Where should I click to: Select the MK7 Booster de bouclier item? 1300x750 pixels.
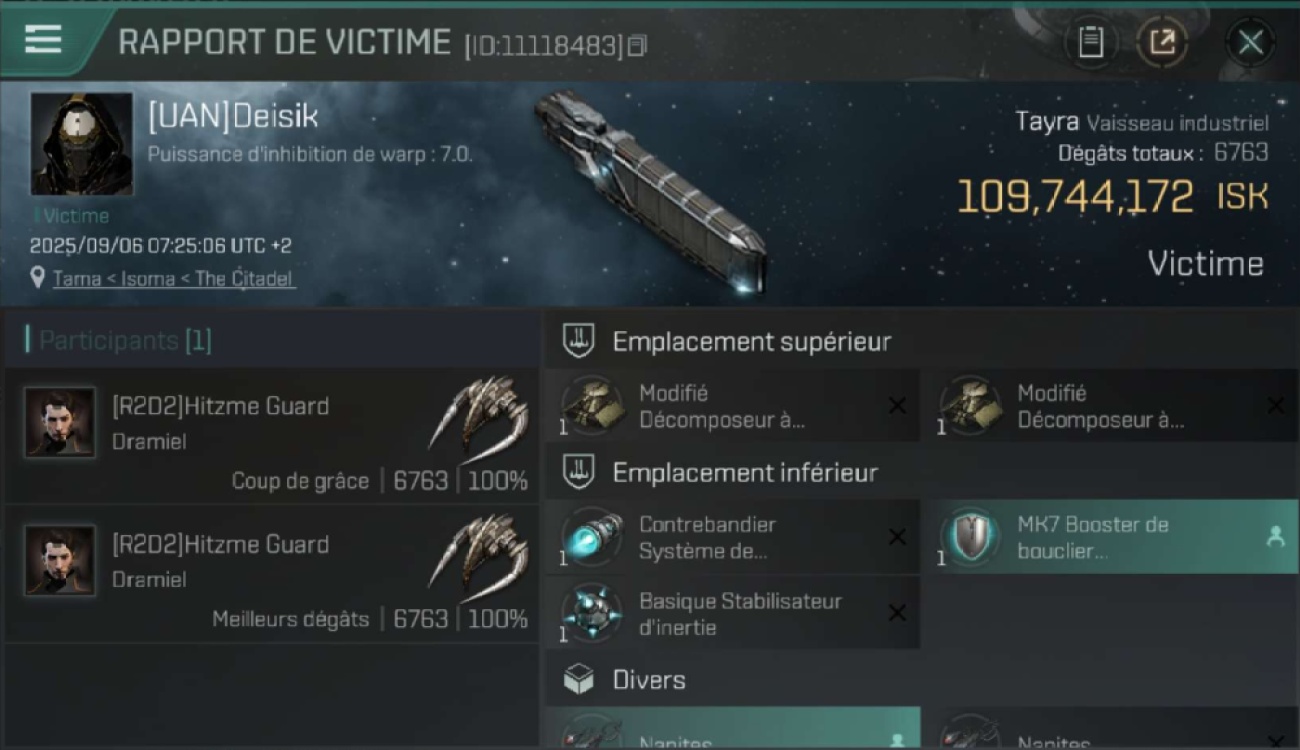click(x=1110, y=537)
